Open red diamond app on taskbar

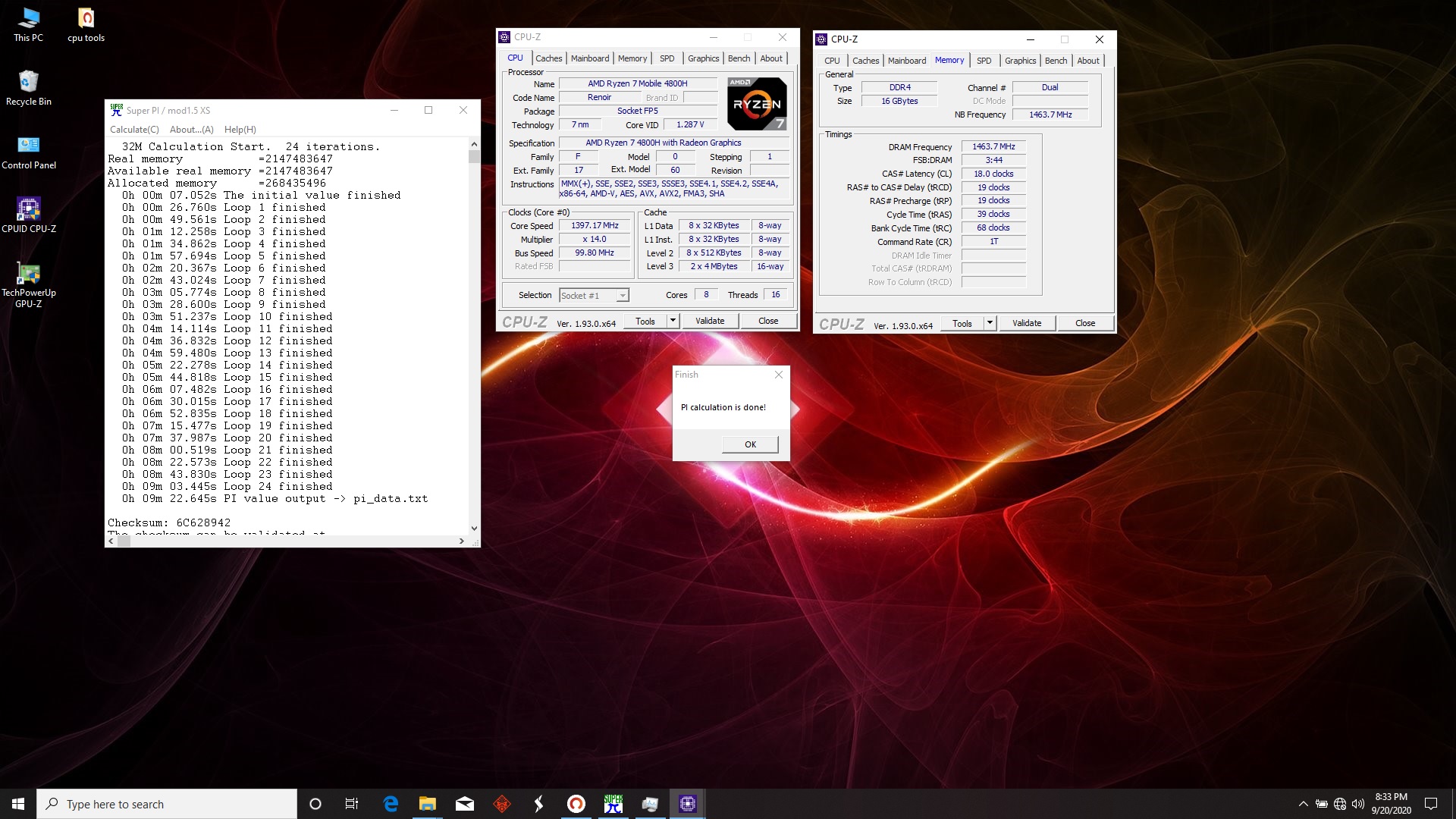[502, 804]
